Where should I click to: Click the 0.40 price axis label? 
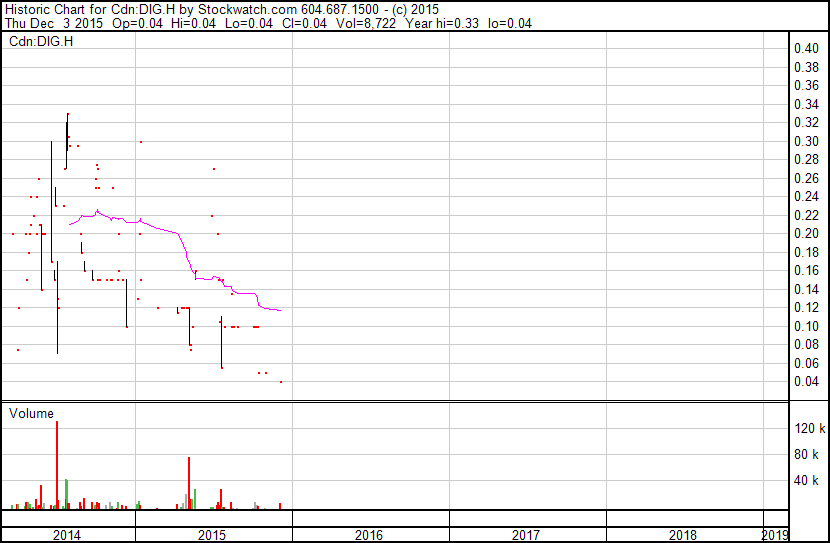coord(806,48)
